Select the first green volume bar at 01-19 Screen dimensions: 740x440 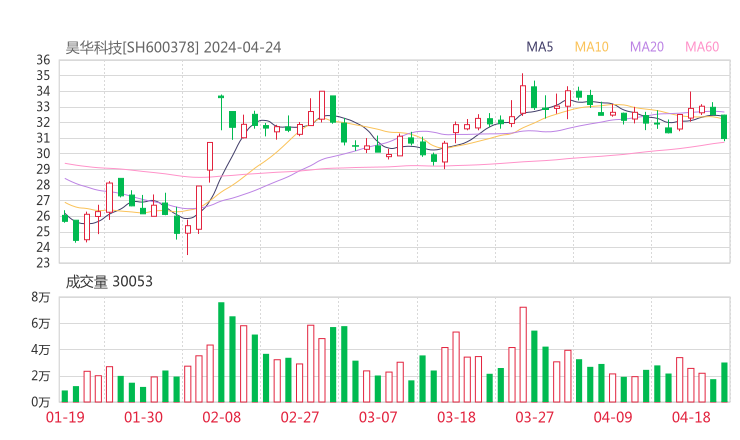pyautogui.click(x=65, y=397)
